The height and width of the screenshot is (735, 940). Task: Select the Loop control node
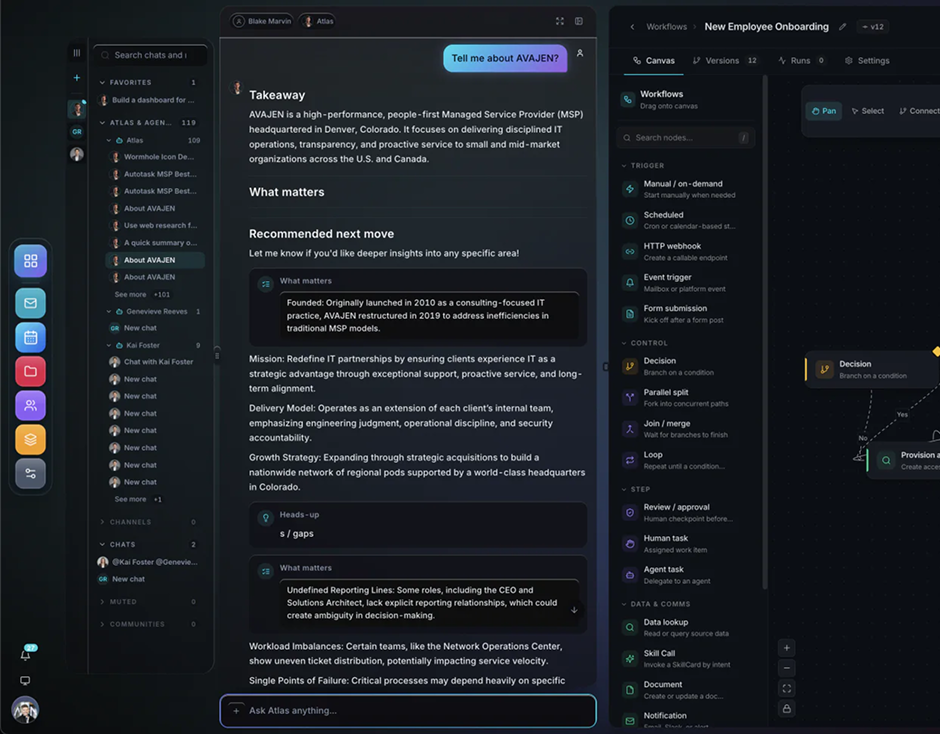(687, 460)
